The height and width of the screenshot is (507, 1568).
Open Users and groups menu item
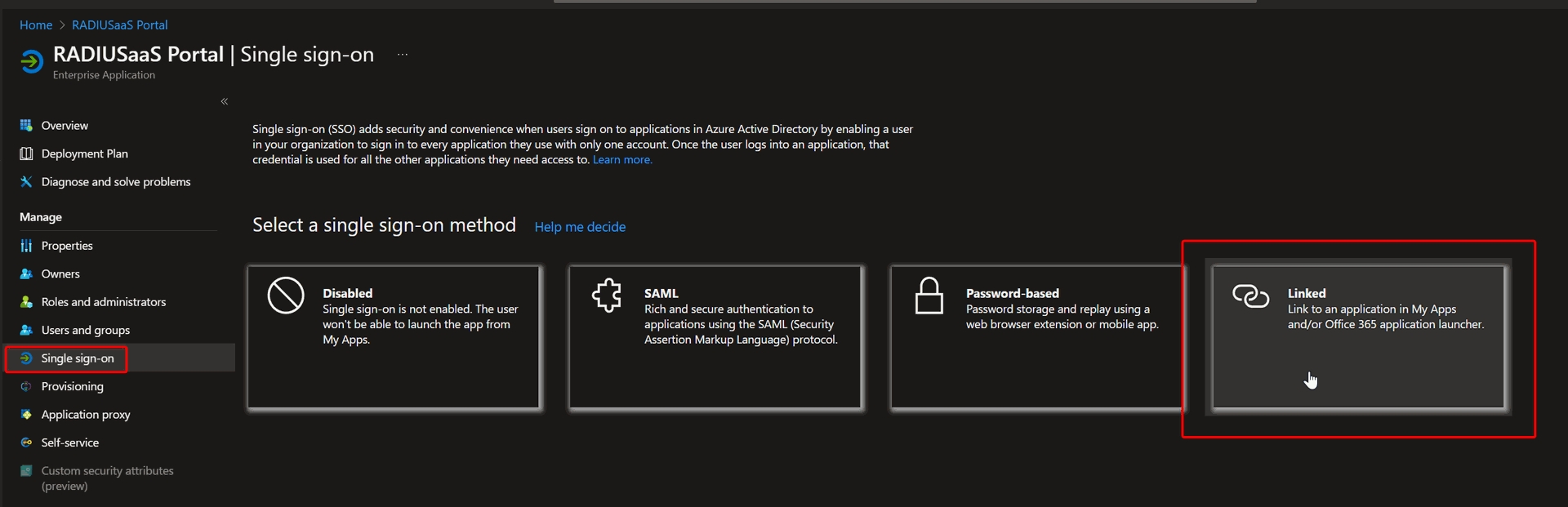(85, 330)
